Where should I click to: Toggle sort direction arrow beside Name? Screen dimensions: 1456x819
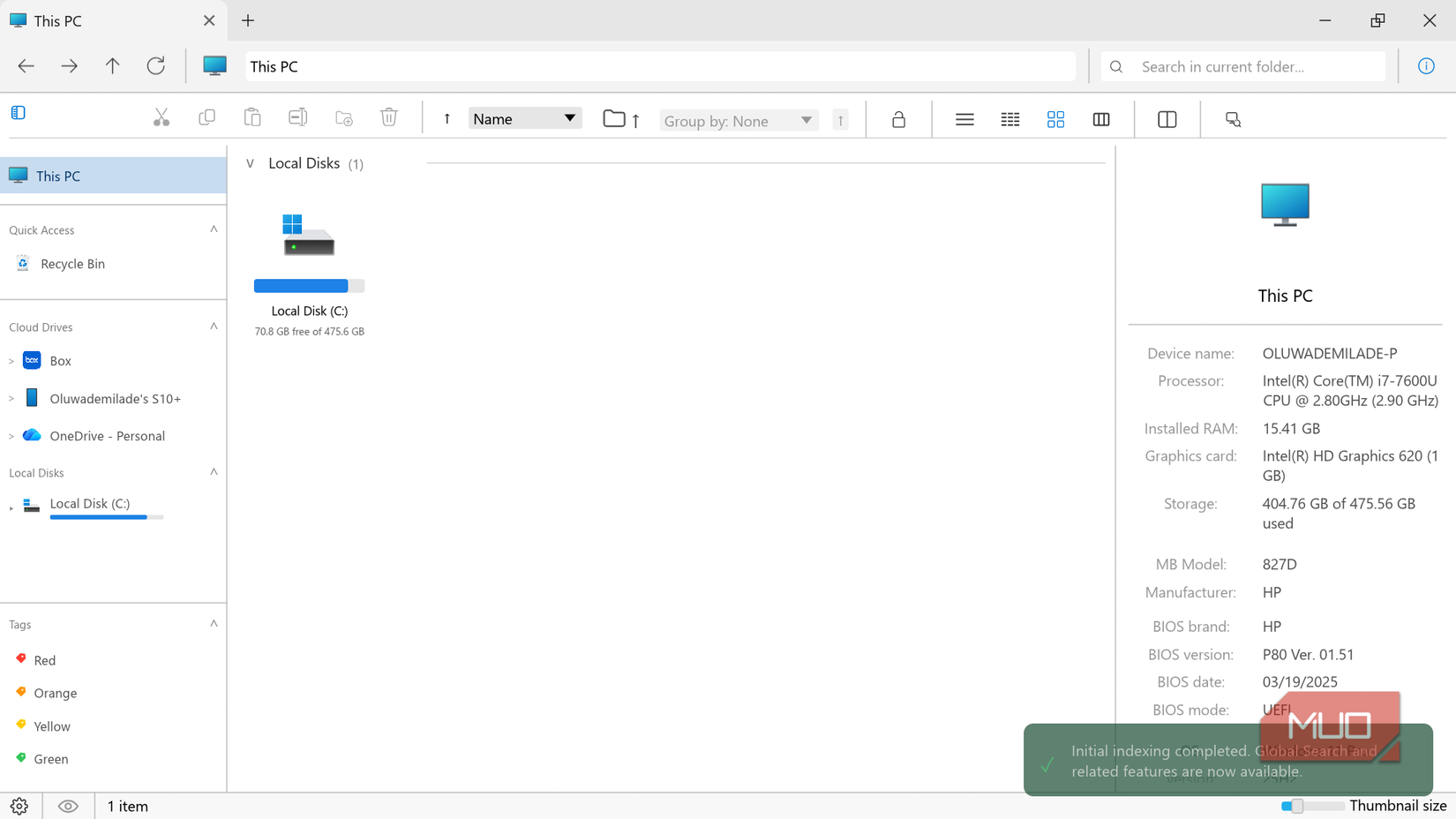447,119
